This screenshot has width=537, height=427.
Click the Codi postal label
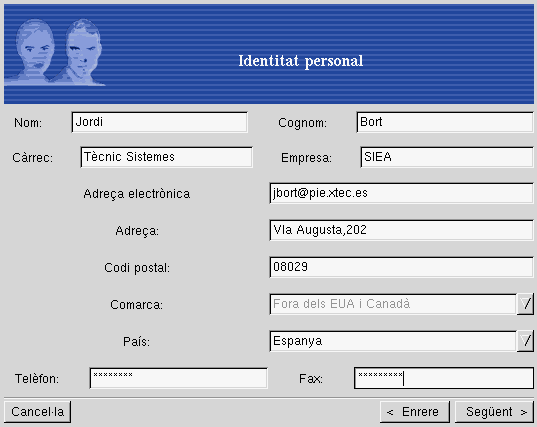[137, 268]
